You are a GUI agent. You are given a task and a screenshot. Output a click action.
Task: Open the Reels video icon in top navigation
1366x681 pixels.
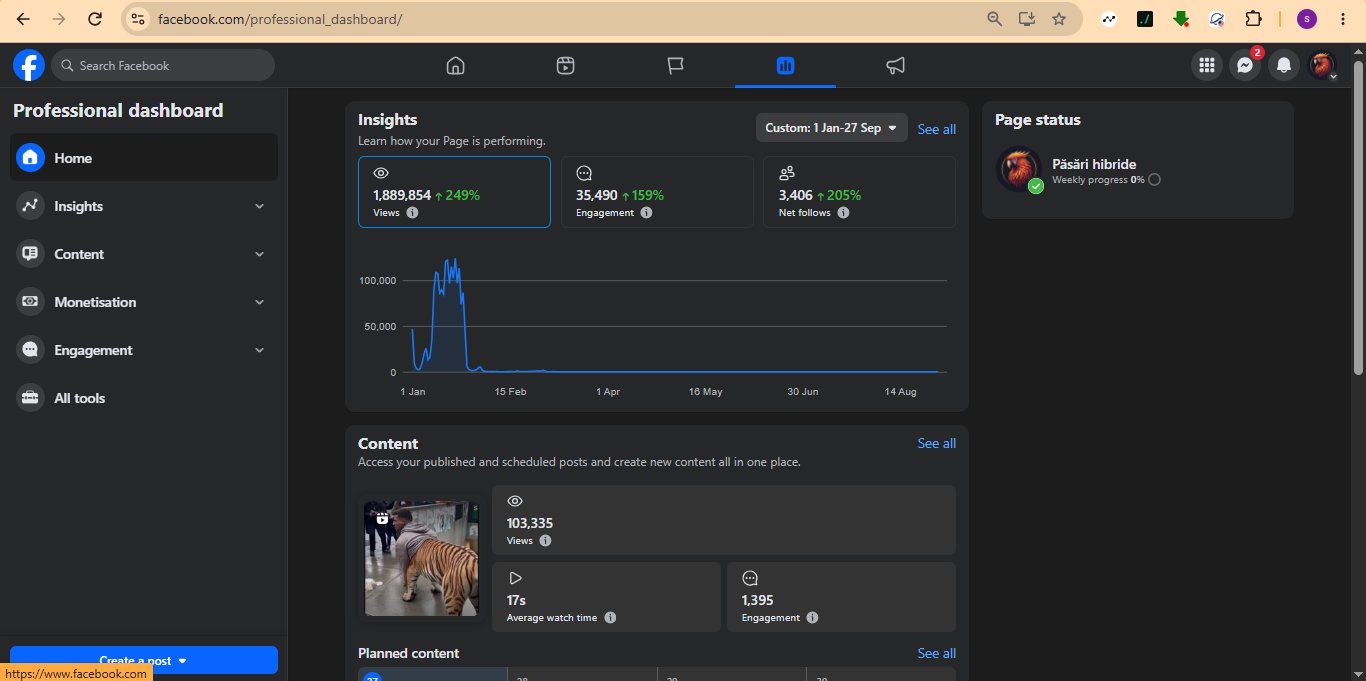(x=565, y=66)
